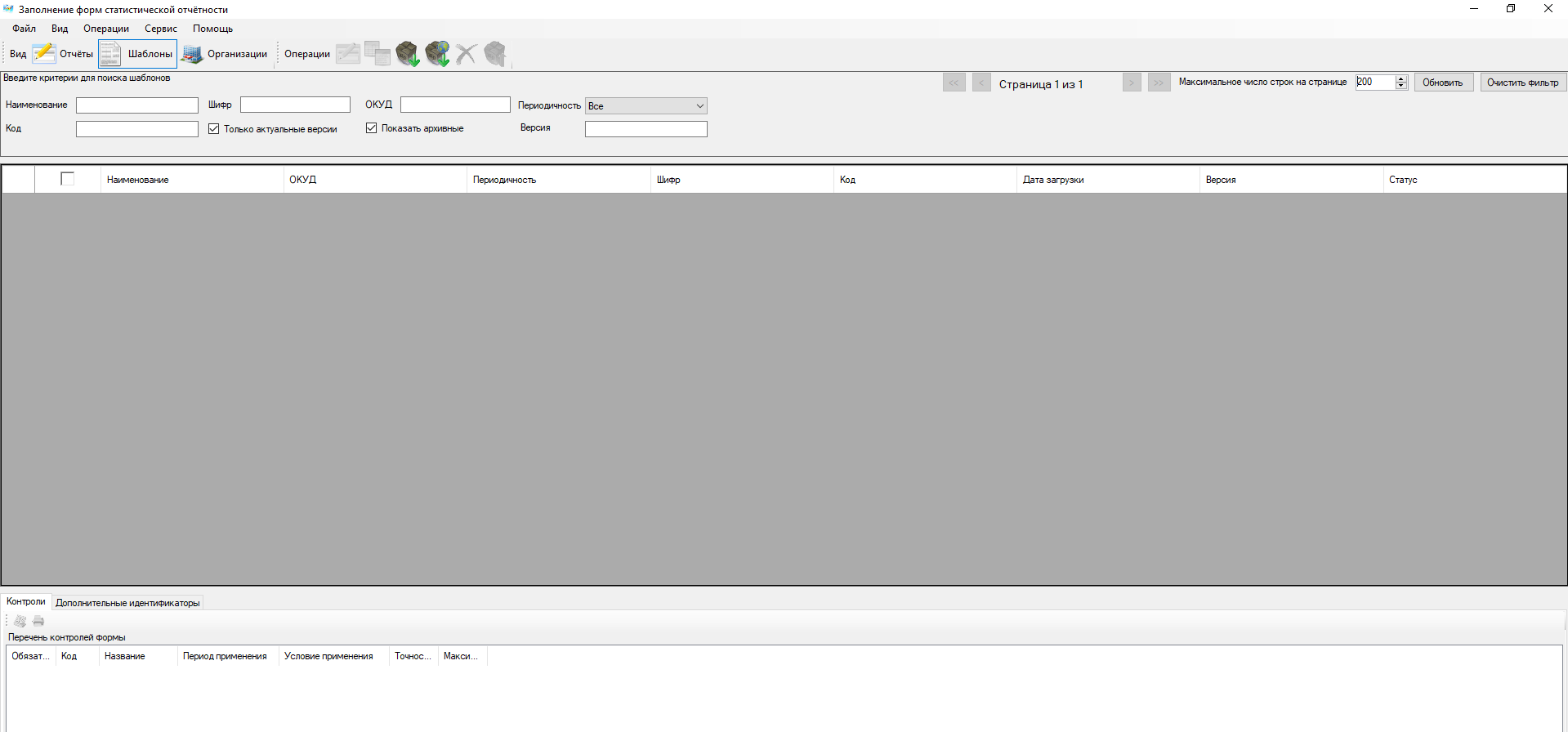Click the zip download icon with globe
Viewport: 1568px width, 732px height.
tap(437, 54)
